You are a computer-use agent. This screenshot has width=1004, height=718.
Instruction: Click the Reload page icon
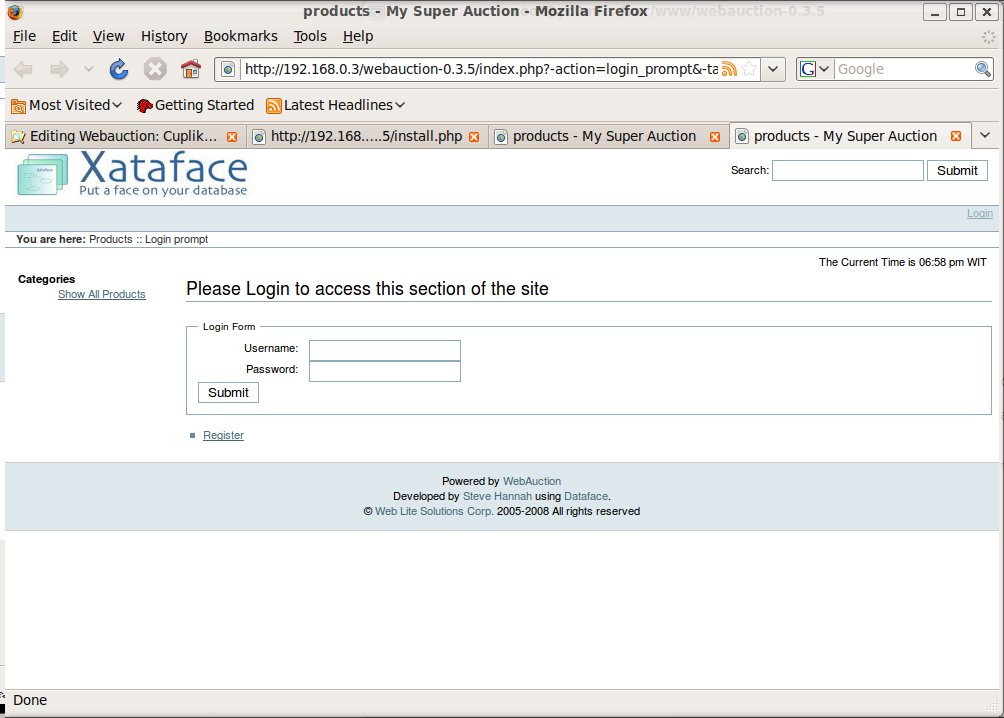pos(119,69)
